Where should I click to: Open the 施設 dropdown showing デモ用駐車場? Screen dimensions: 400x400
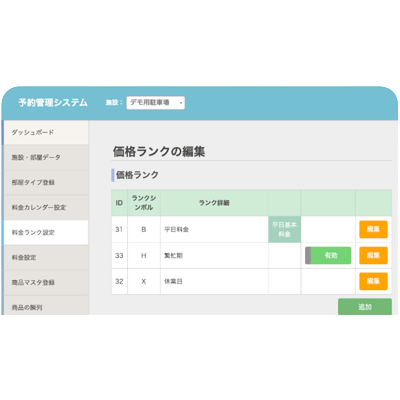pos(156,103)
